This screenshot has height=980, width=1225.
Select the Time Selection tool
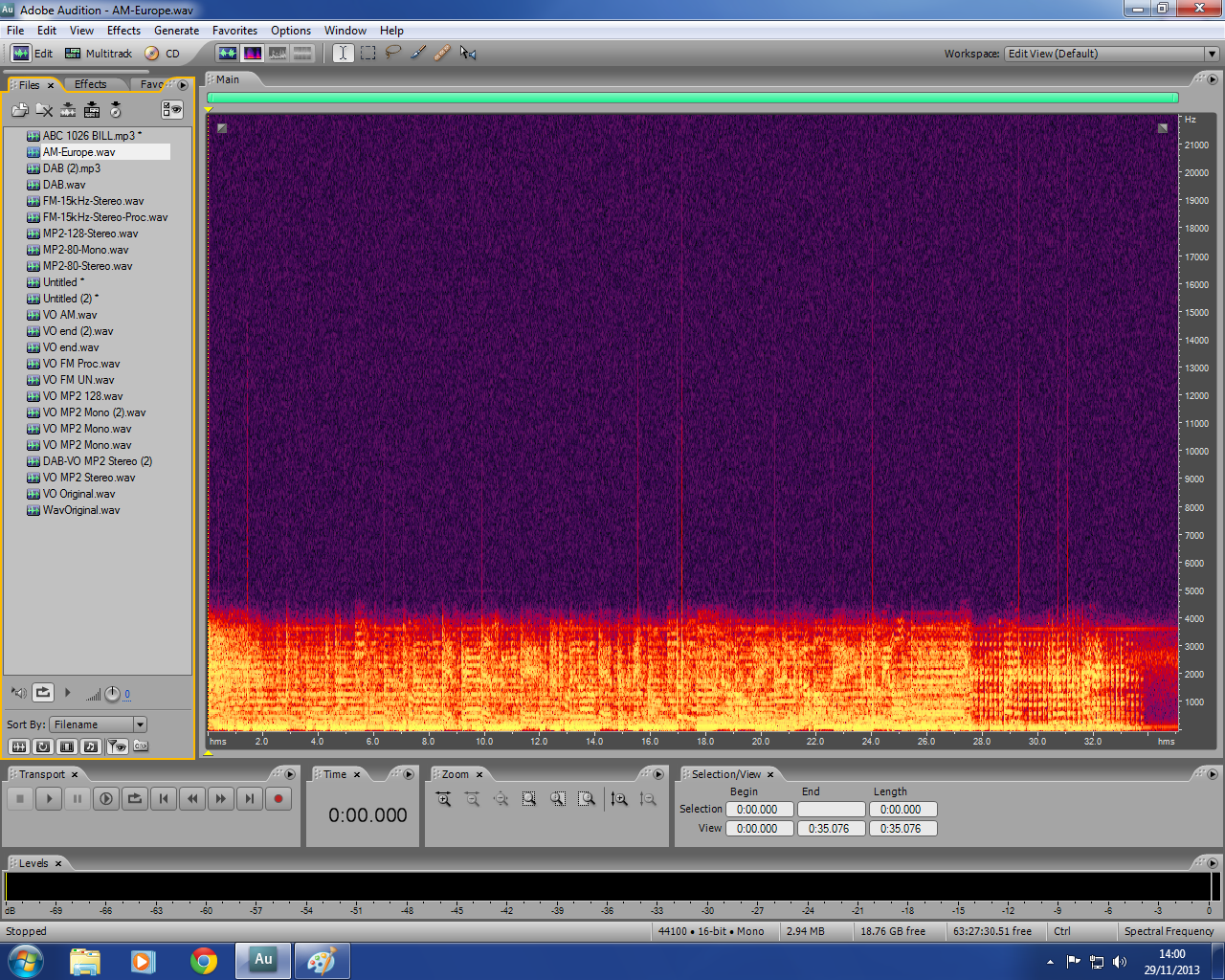click(343, 54)
